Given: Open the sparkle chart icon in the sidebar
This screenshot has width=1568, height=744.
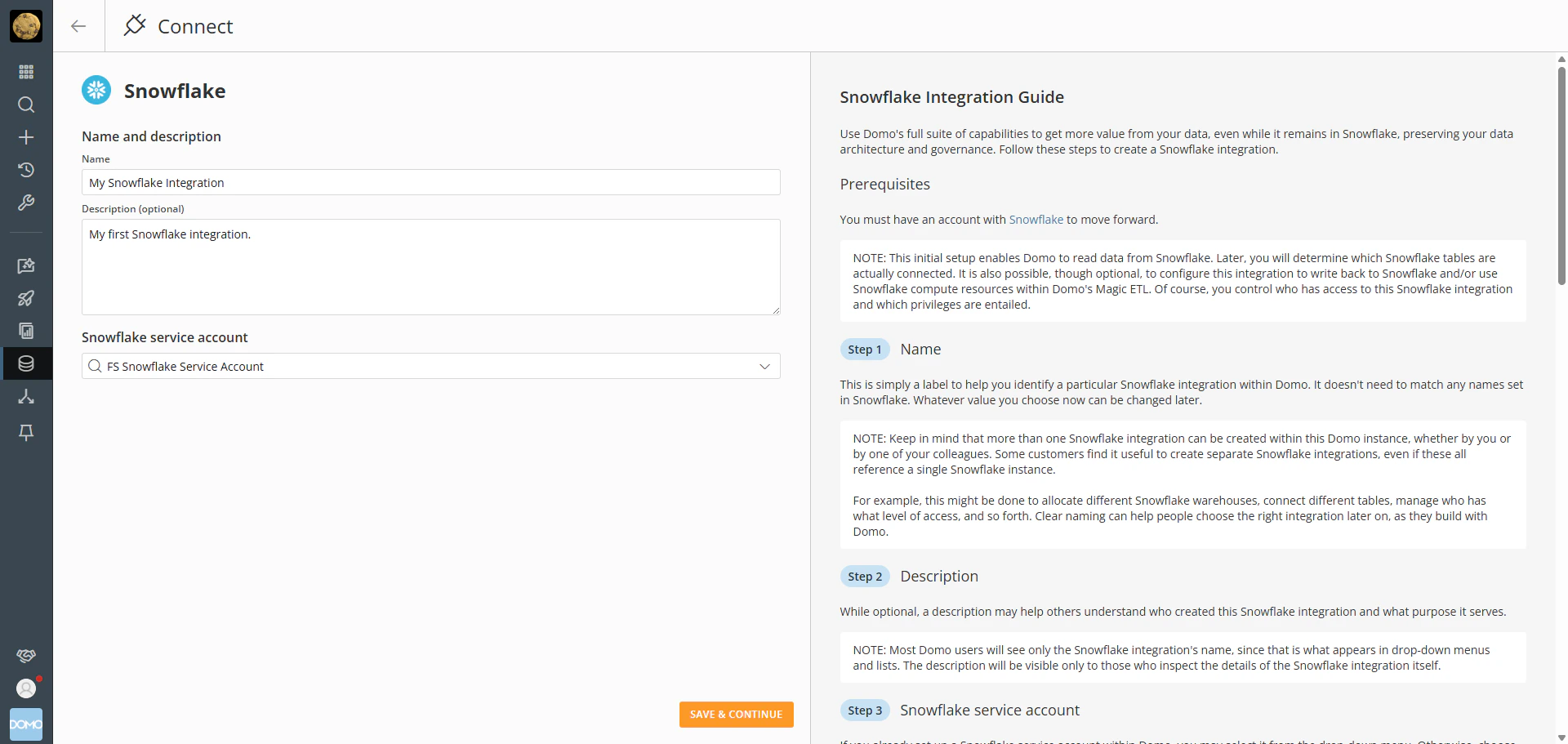Looking at the screenshot, I should point(26,265).
